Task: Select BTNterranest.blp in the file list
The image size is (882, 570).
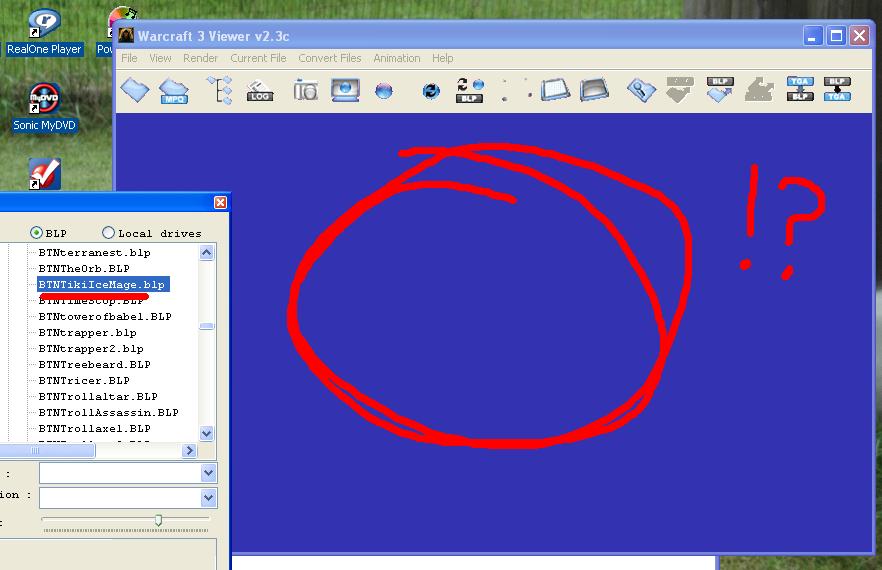Action: [94, 253]
